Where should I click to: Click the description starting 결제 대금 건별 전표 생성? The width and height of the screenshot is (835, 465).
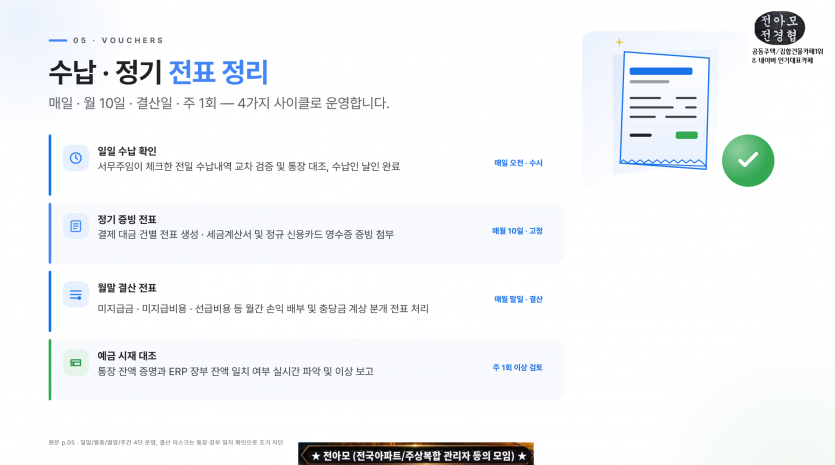coord(245,235)
